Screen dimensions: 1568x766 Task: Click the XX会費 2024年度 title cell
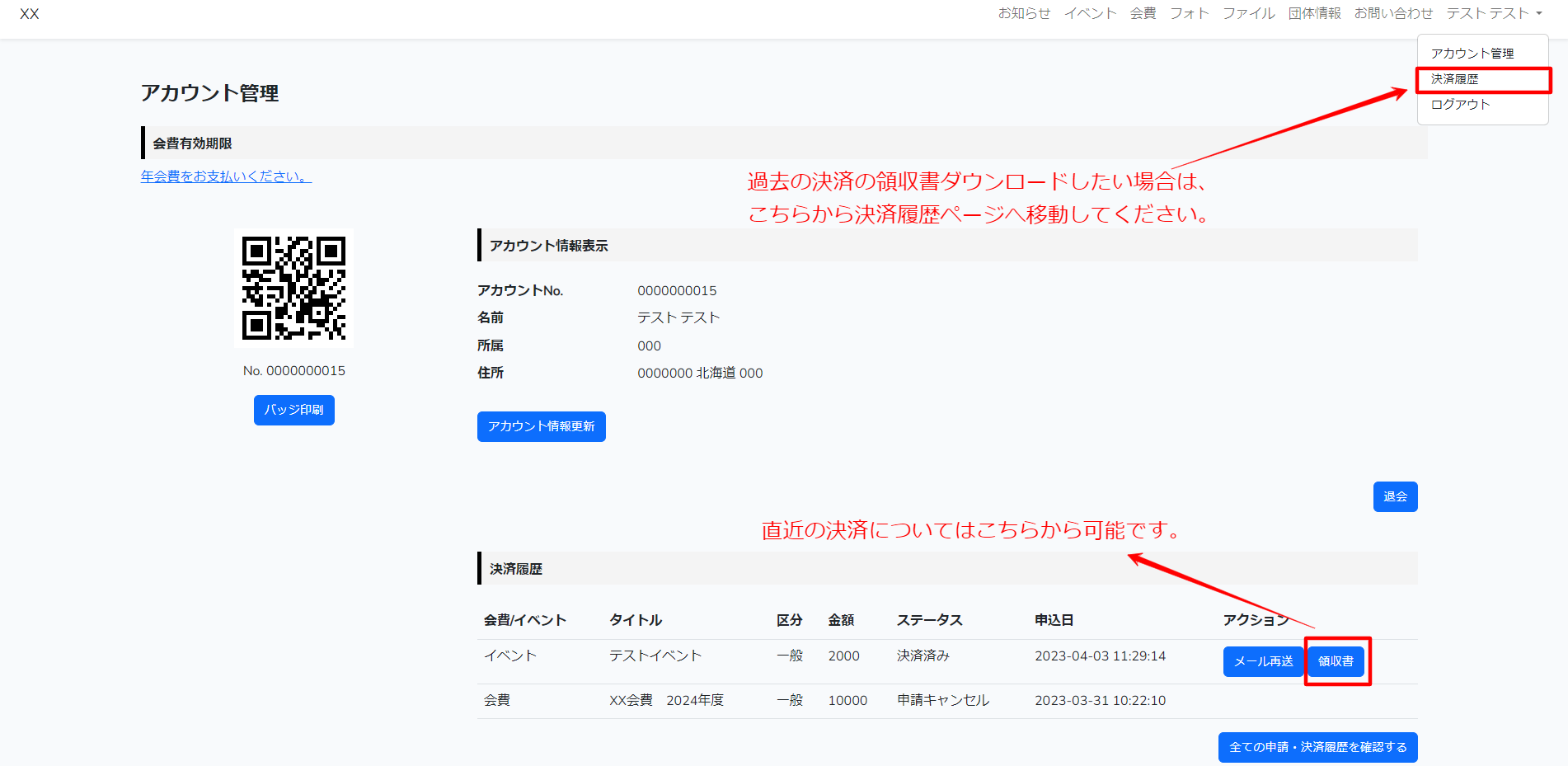[x=666, y=701]
